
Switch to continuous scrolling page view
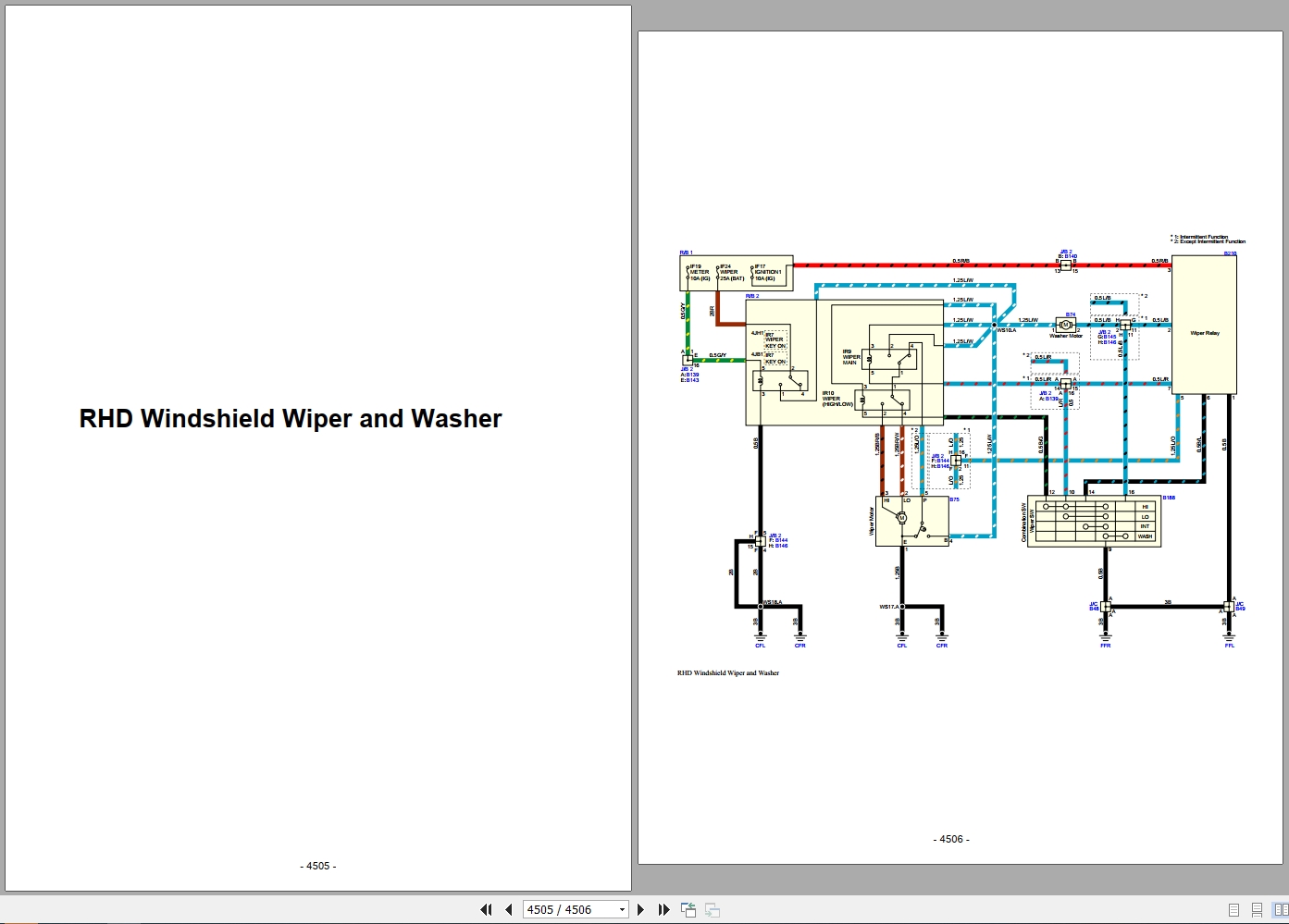1257,910
